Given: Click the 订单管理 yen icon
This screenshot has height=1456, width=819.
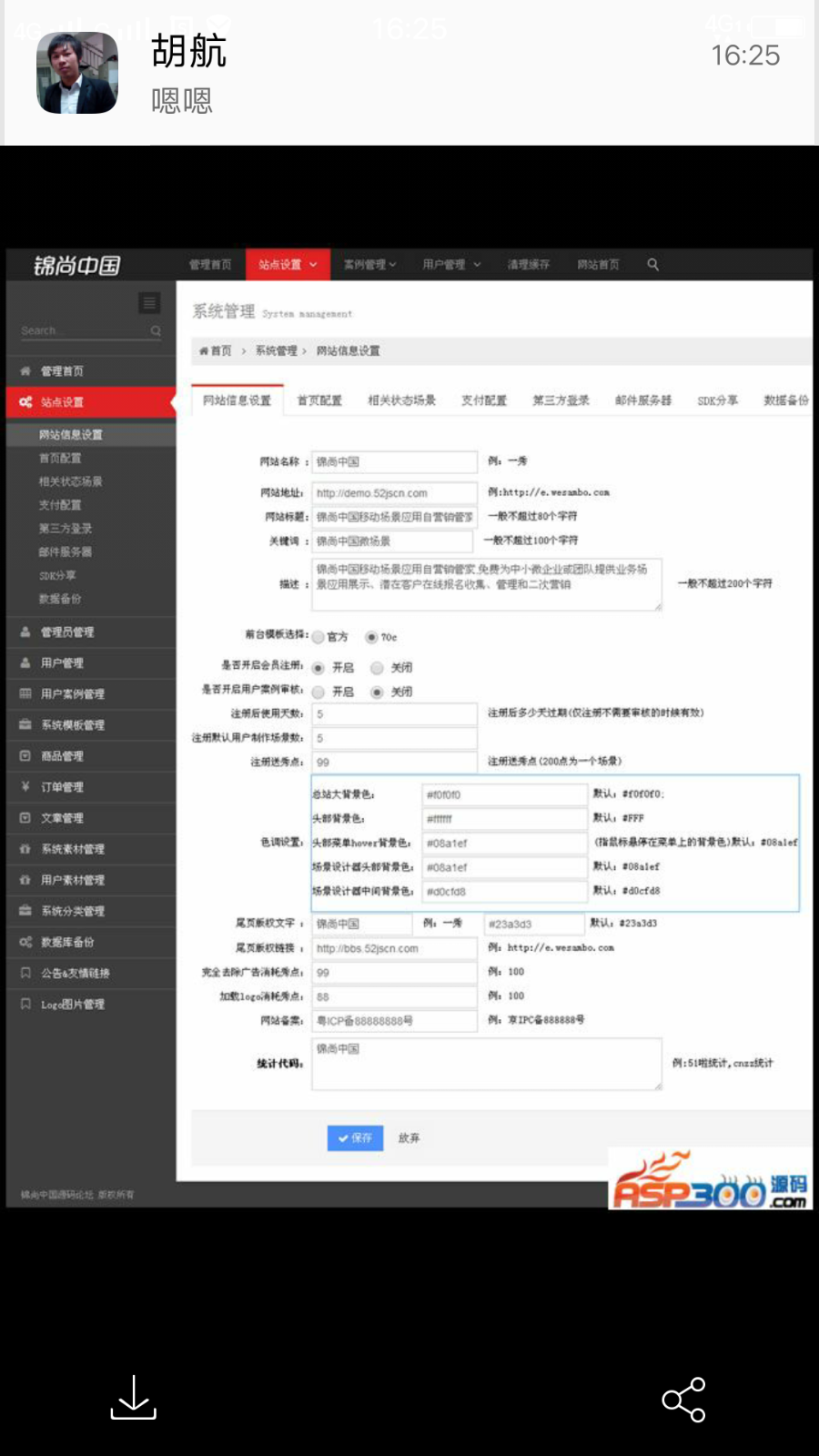Looking at the screenshot, I should [x=25, y=786].
